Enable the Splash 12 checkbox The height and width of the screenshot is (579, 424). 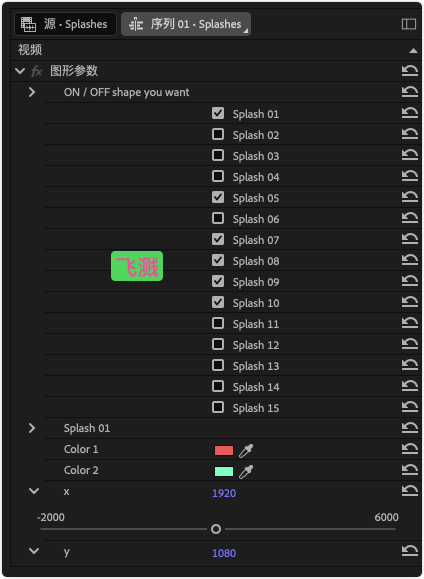click(218, 344)
